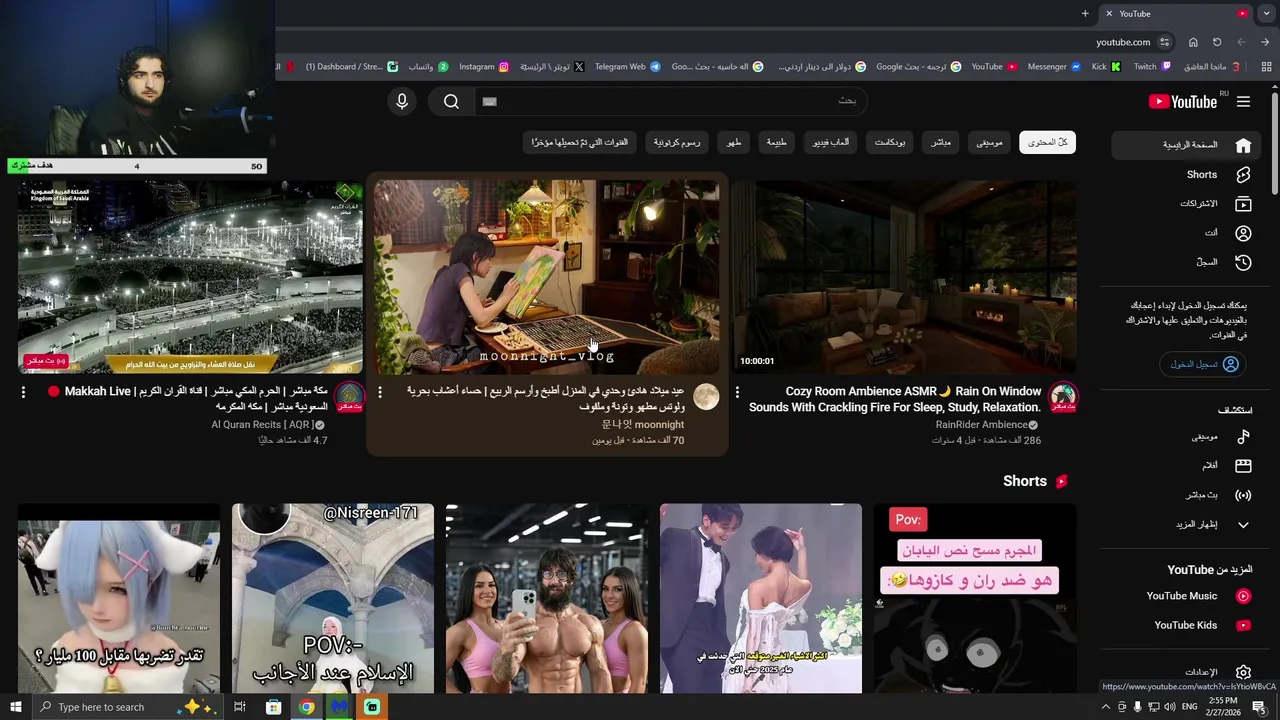The width and height of the screenshot is (1280, 720).
Task: Start voice search with the microphone icon
Action: click(x=402, y=101)
